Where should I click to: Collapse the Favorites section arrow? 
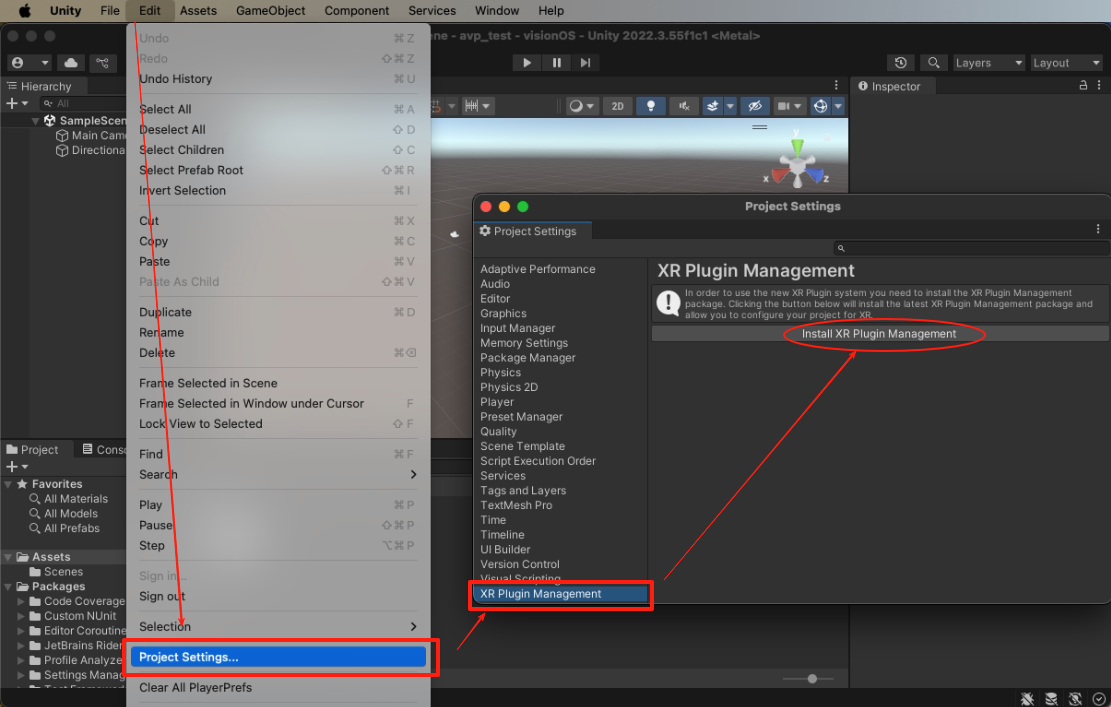tap(9, 484)
